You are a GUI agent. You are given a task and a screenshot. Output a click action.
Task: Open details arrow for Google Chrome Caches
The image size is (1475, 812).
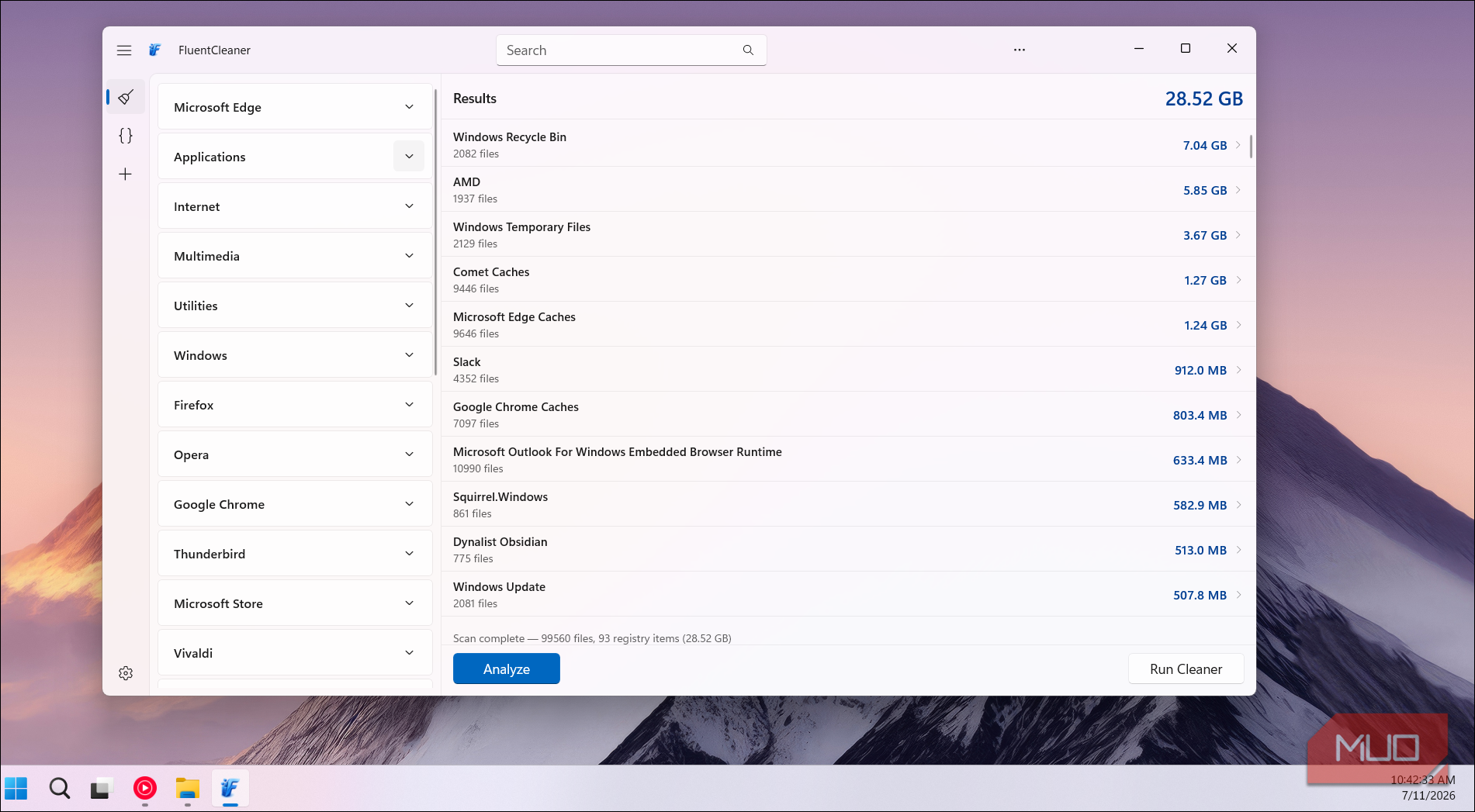pyautogui.click(x=1238, y=414)
